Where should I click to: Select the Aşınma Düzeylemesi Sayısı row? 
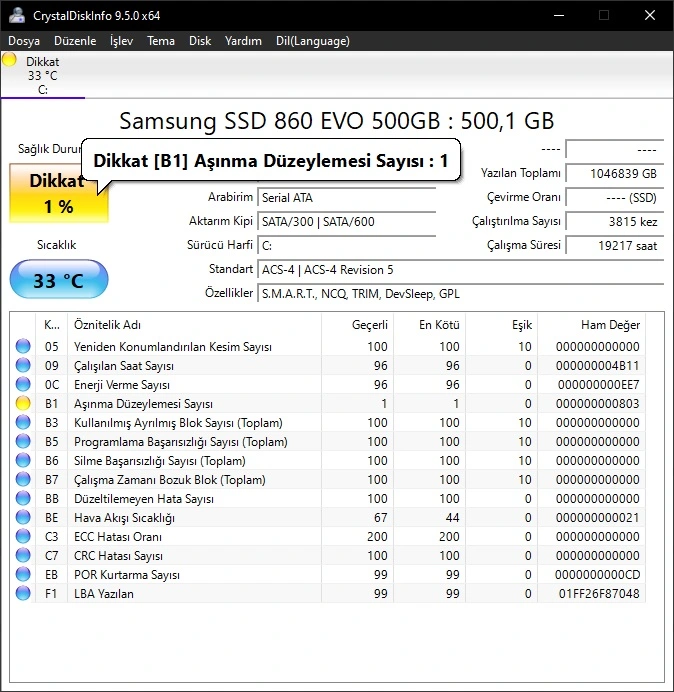(329, 403)
